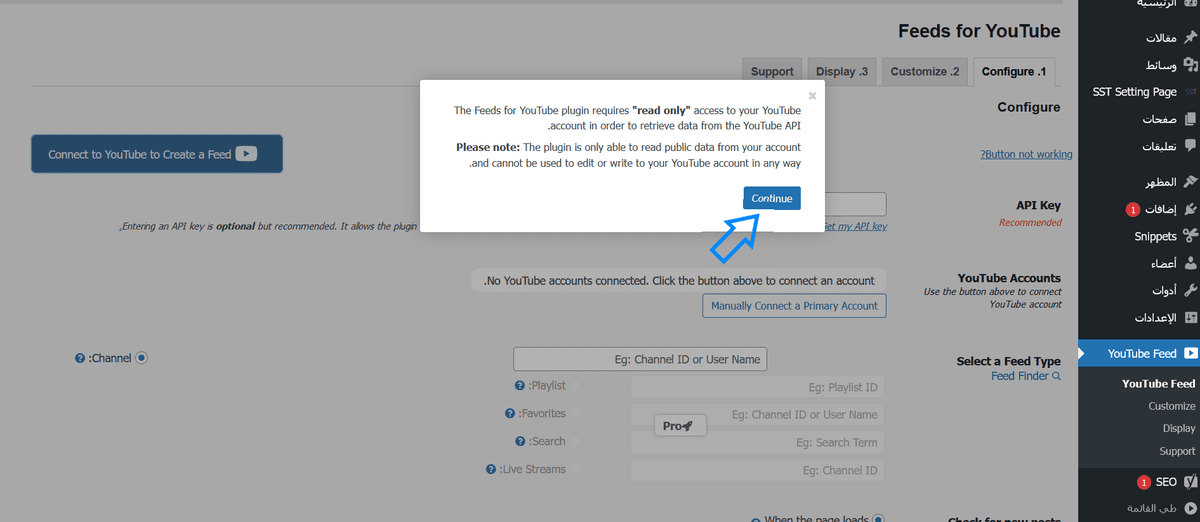Switch to the Customize tab

[x=925, y=71]
